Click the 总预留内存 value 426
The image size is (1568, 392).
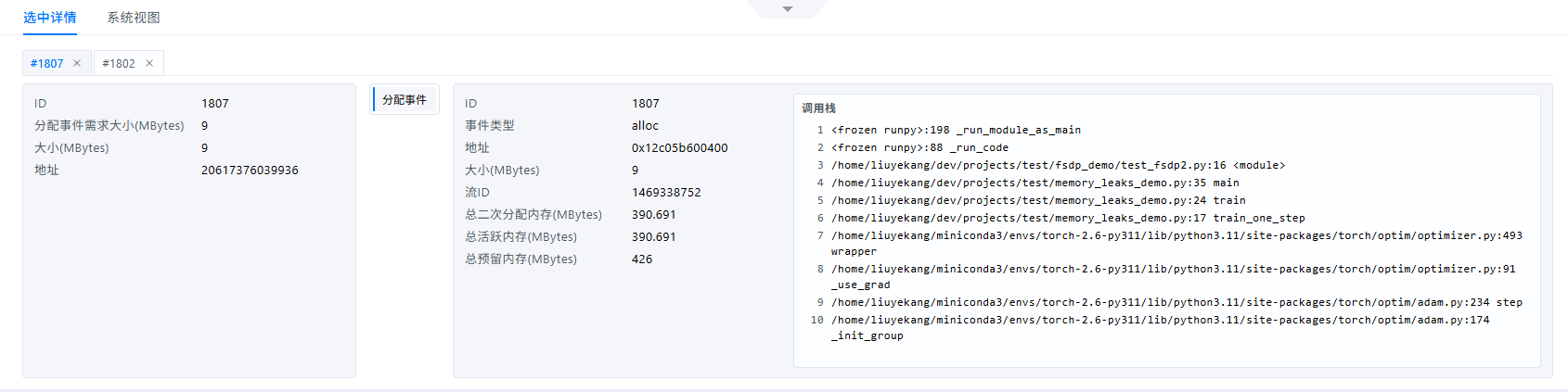pyautogui.click(x=642, y=259)
